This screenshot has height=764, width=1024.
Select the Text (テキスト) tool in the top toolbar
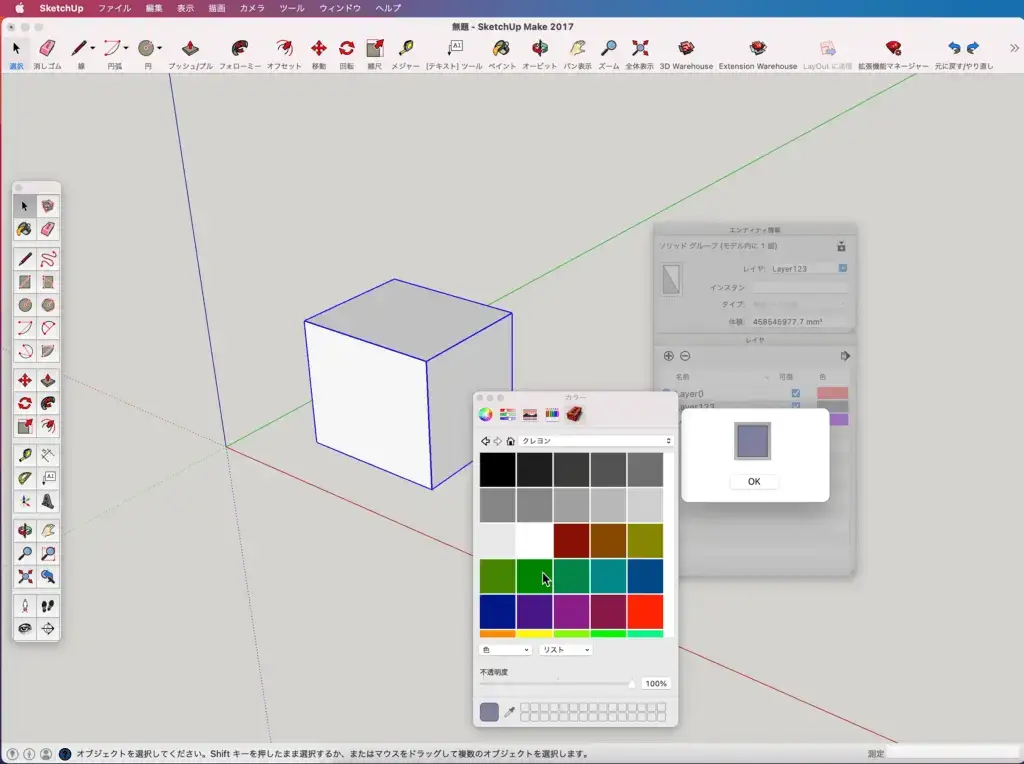pyautogui.click(x=454, y=54)
